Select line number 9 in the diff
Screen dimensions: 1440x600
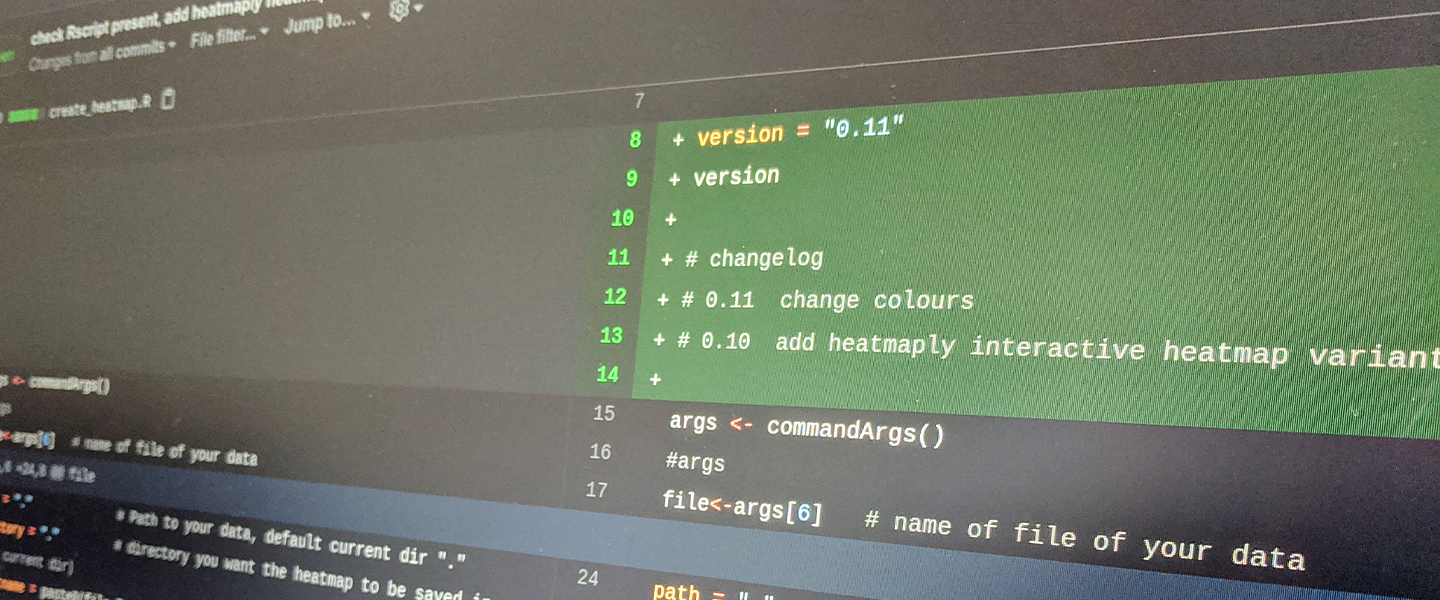[631, 179]
